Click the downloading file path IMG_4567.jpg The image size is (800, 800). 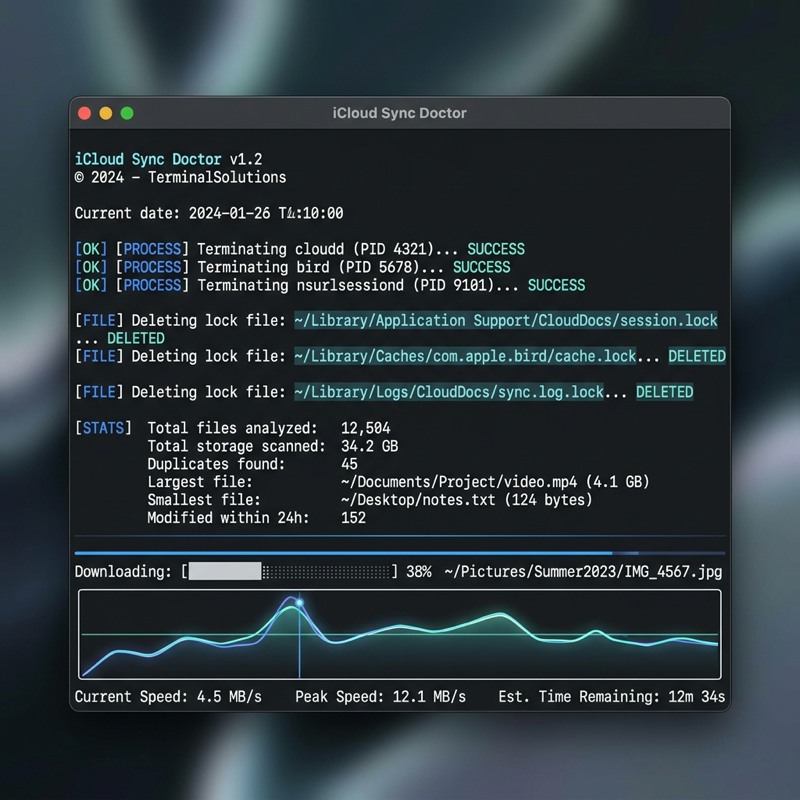pyautogui.click(x=583, y=571)
